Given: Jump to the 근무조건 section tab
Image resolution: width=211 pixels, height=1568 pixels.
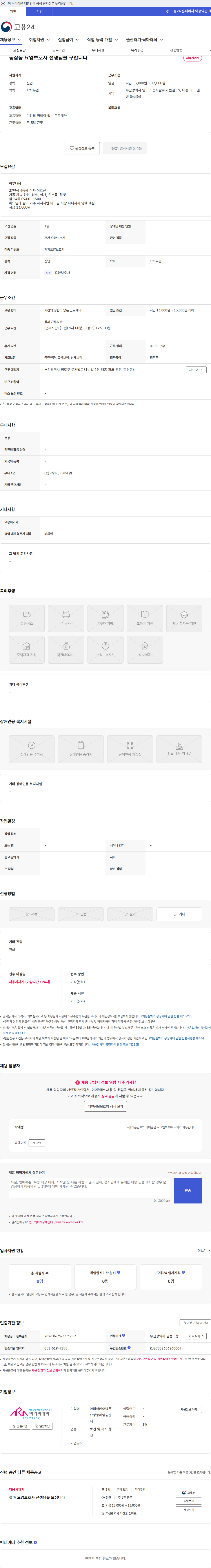Looking at the screenshot, I should pyautogui.click(x=58, y=50).
